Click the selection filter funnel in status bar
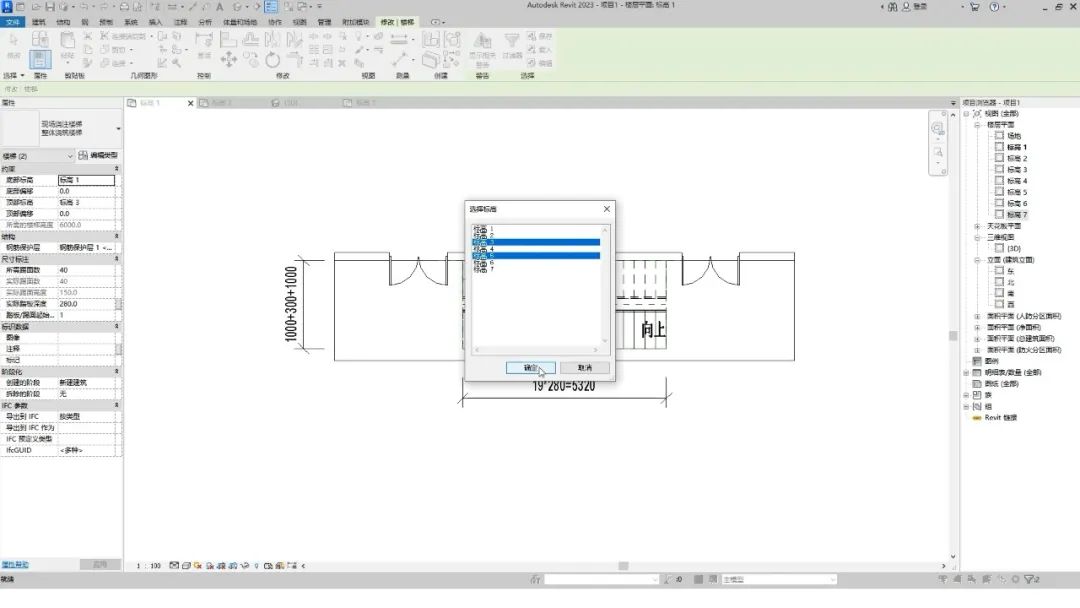This screenshot has height=608, width=1080. (1030, 580)
